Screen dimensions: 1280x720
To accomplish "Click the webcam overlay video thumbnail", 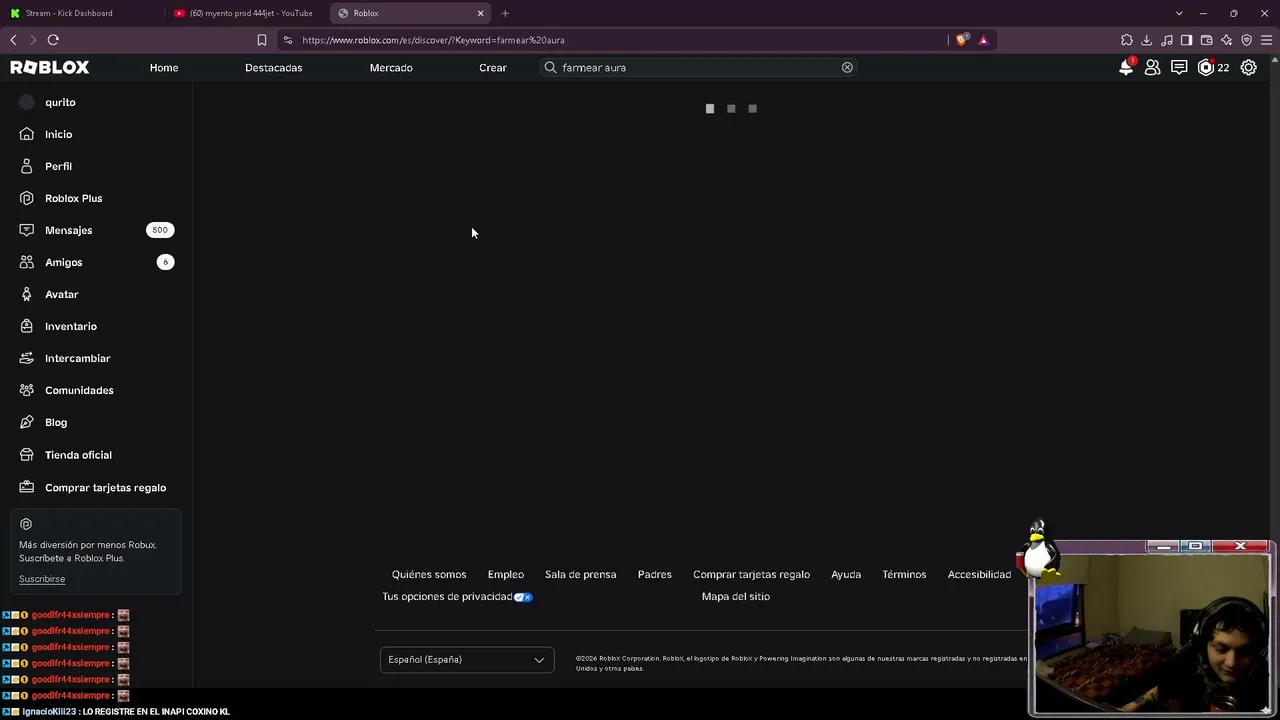I will pos(1152,633).
